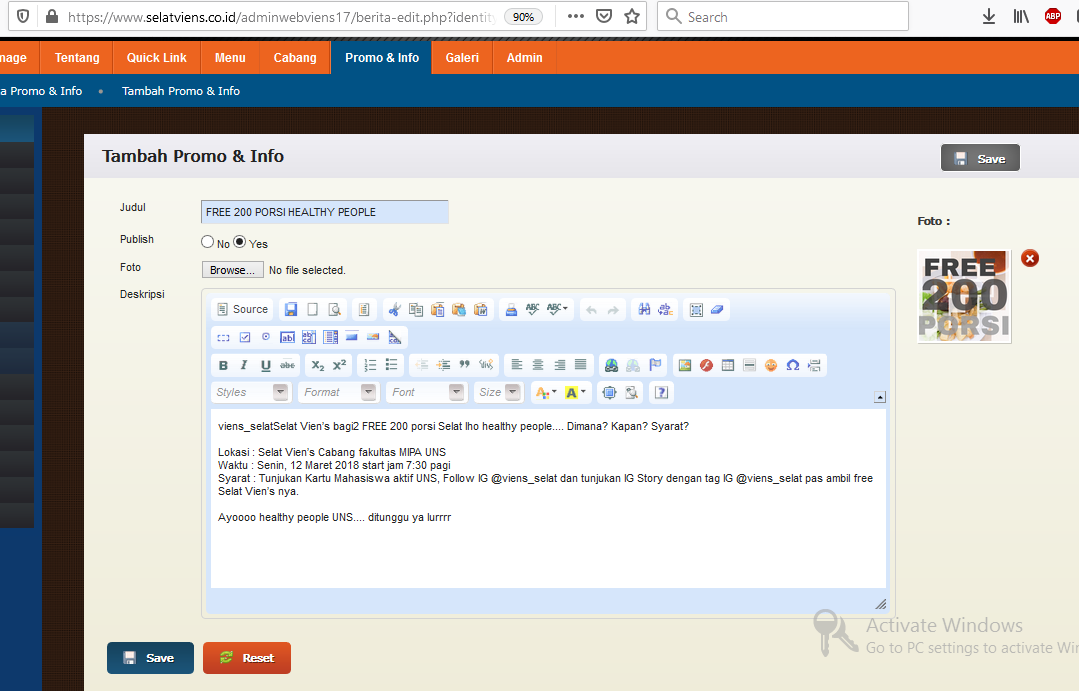Expand the Format dropdown

pos(340,393)
